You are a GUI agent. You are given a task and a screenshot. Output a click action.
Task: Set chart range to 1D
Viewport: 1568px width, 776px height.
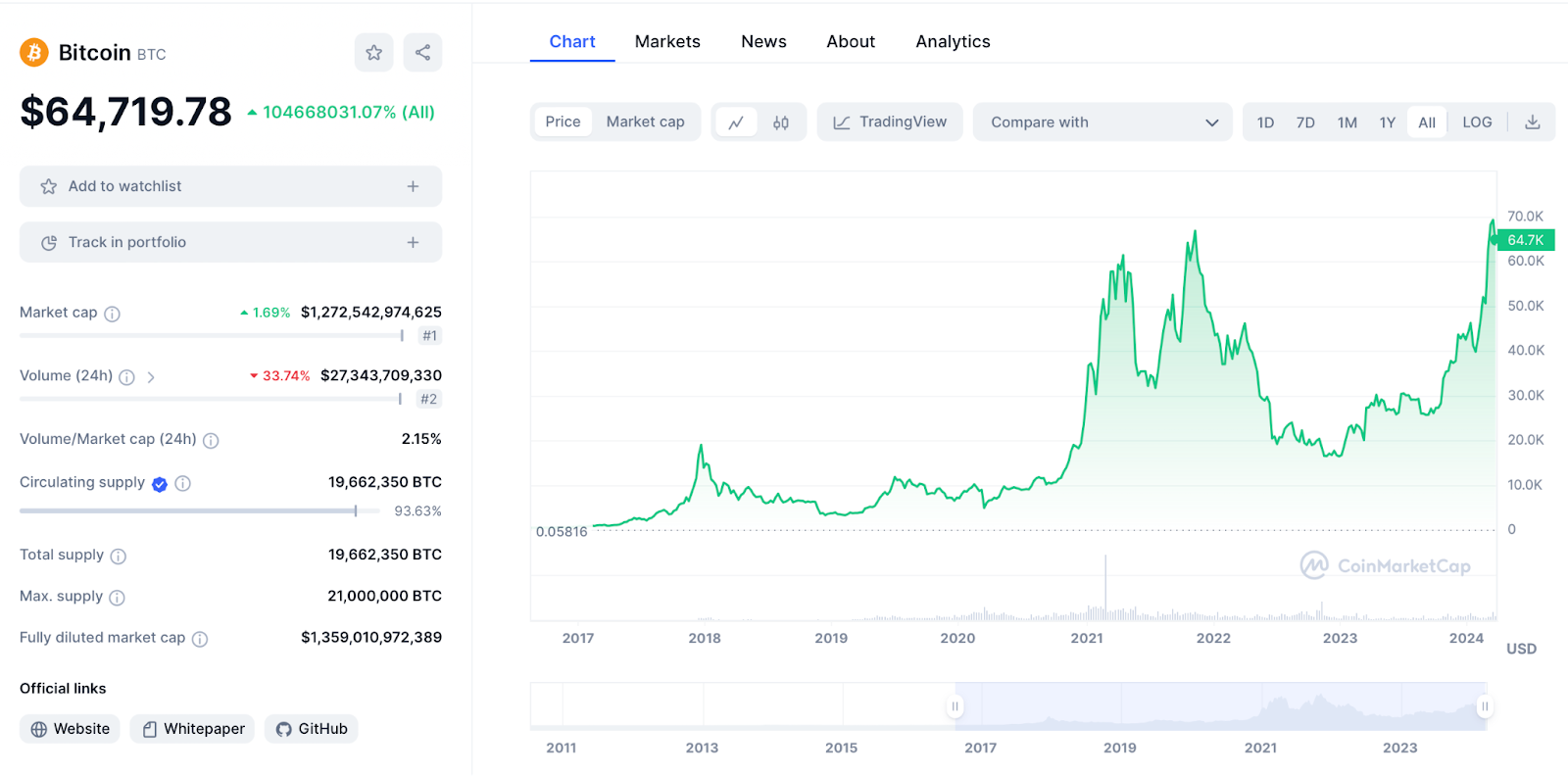point(1265,122)
